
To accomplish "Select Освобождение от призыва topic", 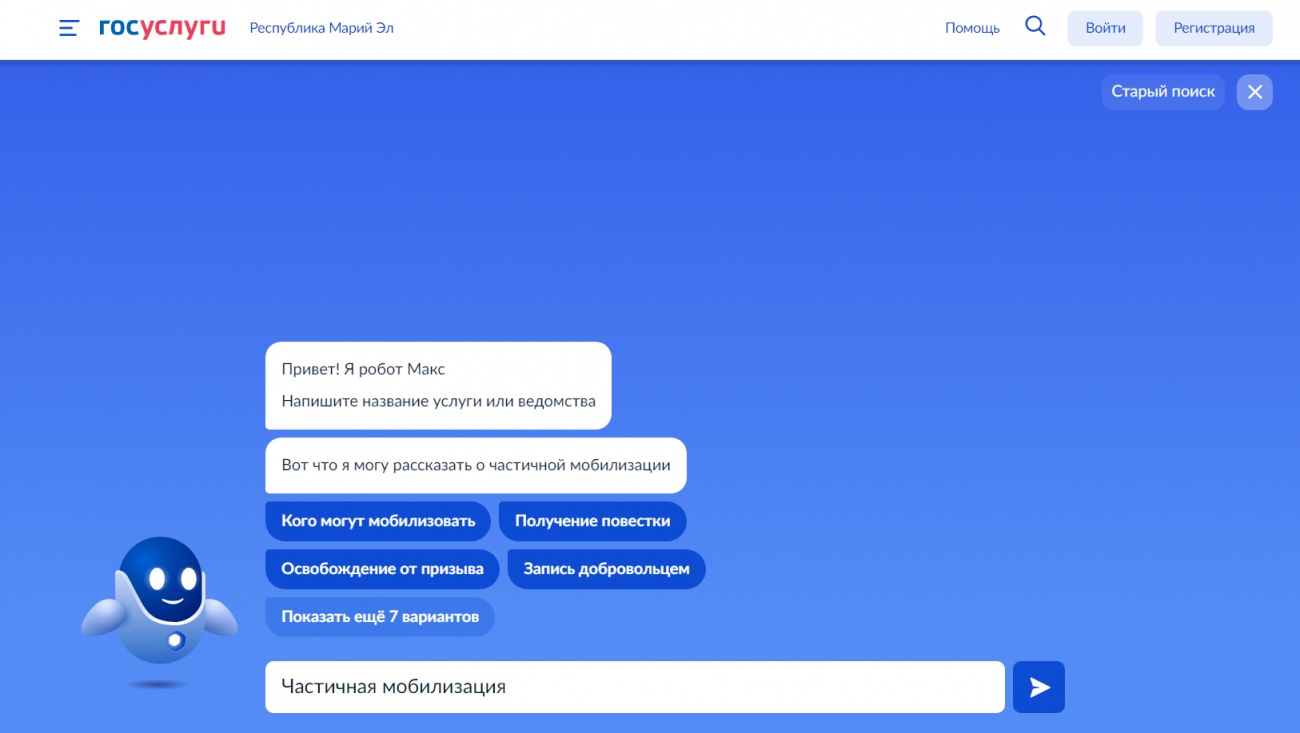I will (x=382, y=569).
